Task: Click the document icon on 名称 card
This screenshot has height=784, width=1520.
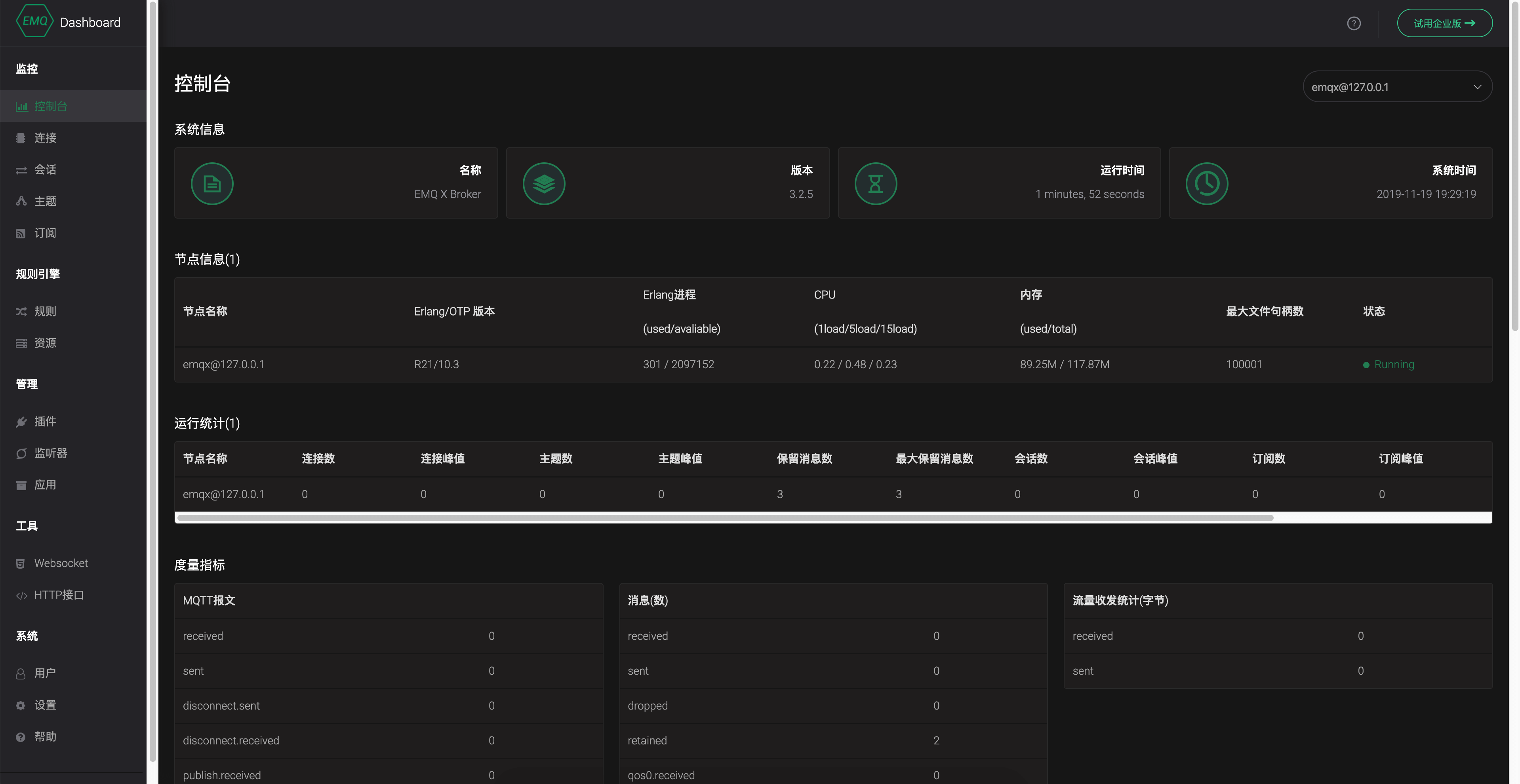Action: pyautogui.click(x=212, y=183)
